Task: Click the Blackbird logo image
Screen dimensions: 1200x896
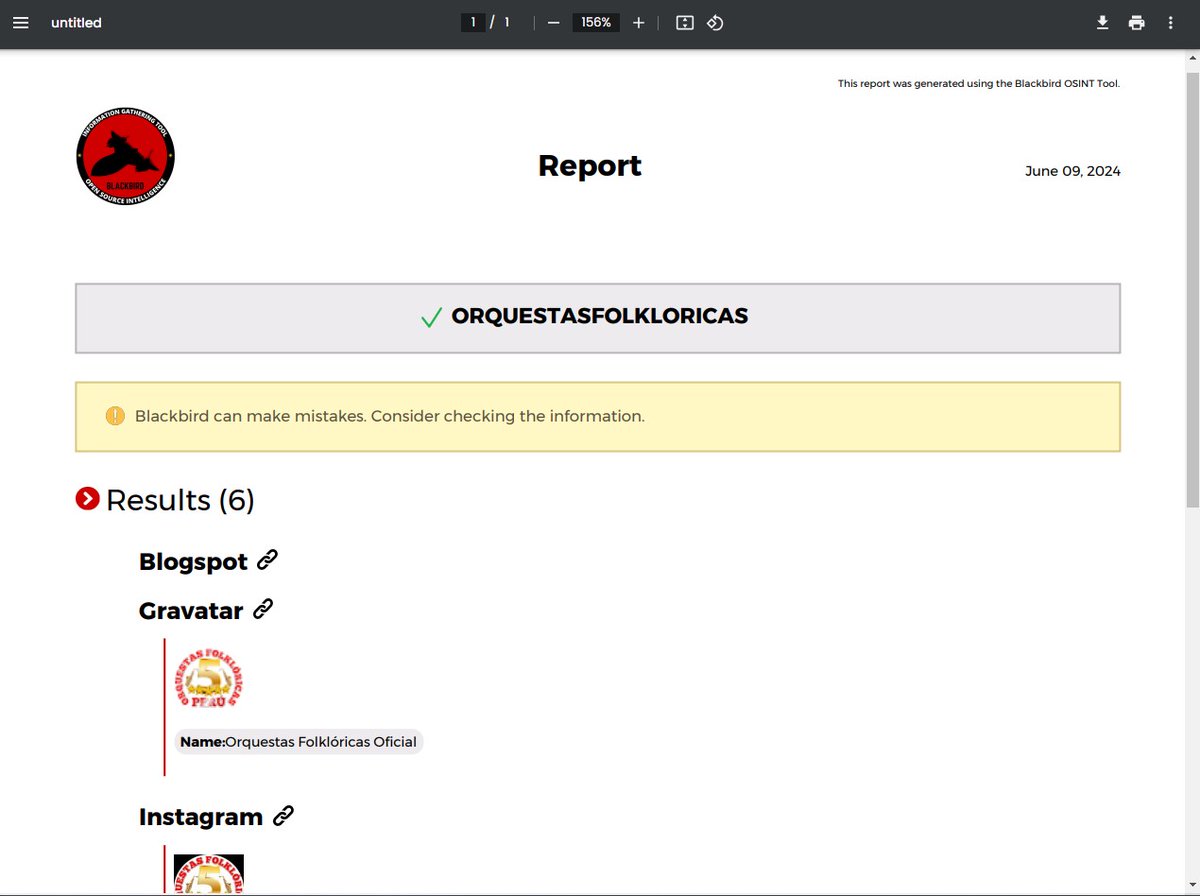Action: [x=125, y=158]
